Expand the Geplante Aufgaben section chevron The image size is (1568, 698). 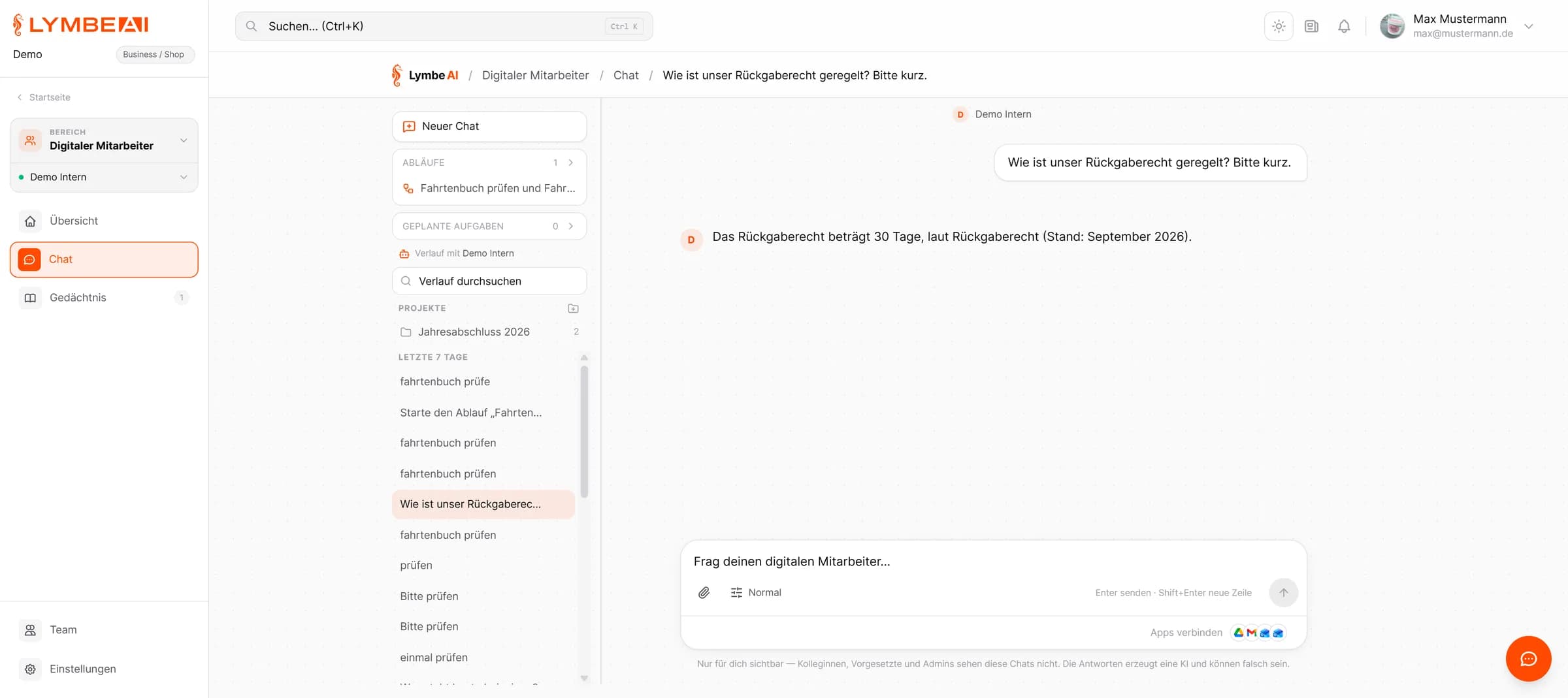[571, 227]
